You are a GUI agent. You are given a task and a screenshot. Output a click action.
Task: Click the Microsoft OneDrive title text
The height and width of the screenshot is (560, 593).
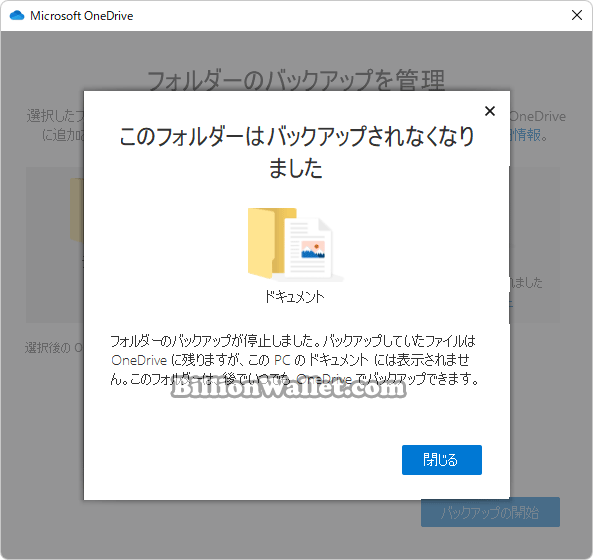coord(82,16)
